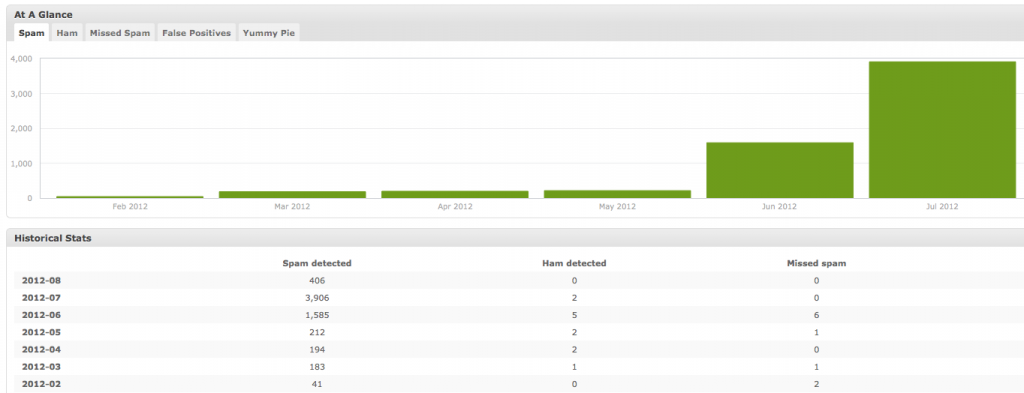
Task: Click the Missed spam column header
Action: pos(816,263)
